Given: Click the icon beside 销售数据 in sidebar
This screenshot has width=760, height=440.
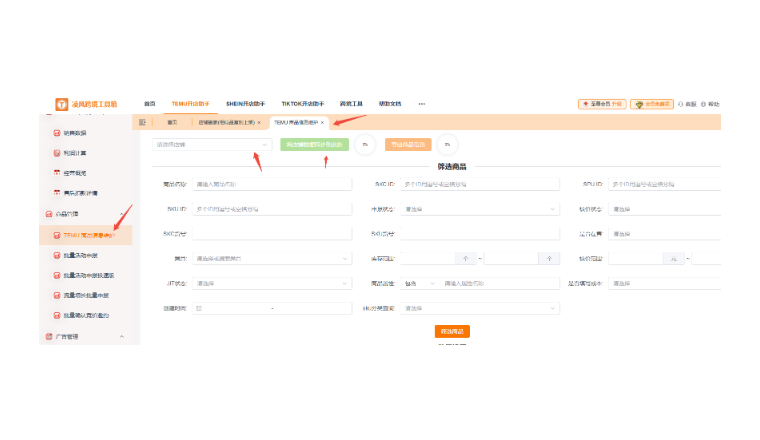Looking at the screenshot, I should pos(57,133).
